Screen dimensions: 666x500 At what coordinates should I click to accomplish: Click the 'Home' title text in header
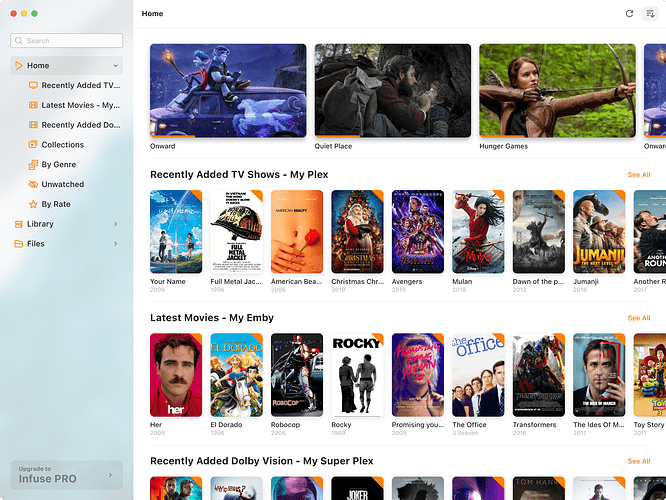click(152, 14)
